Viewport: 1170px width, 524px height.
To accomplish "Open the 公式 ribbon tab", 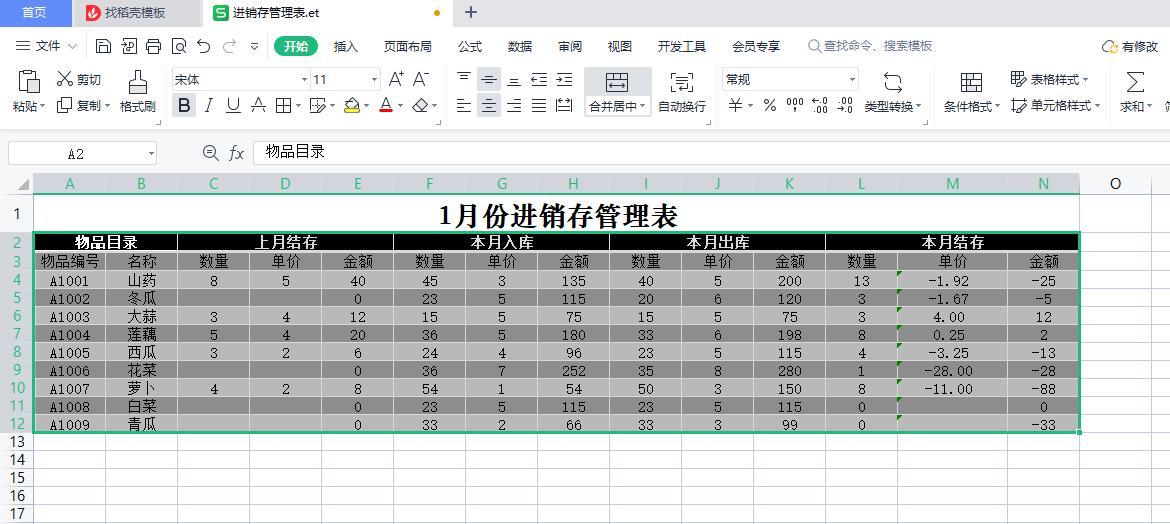I will tap(469, 46).
